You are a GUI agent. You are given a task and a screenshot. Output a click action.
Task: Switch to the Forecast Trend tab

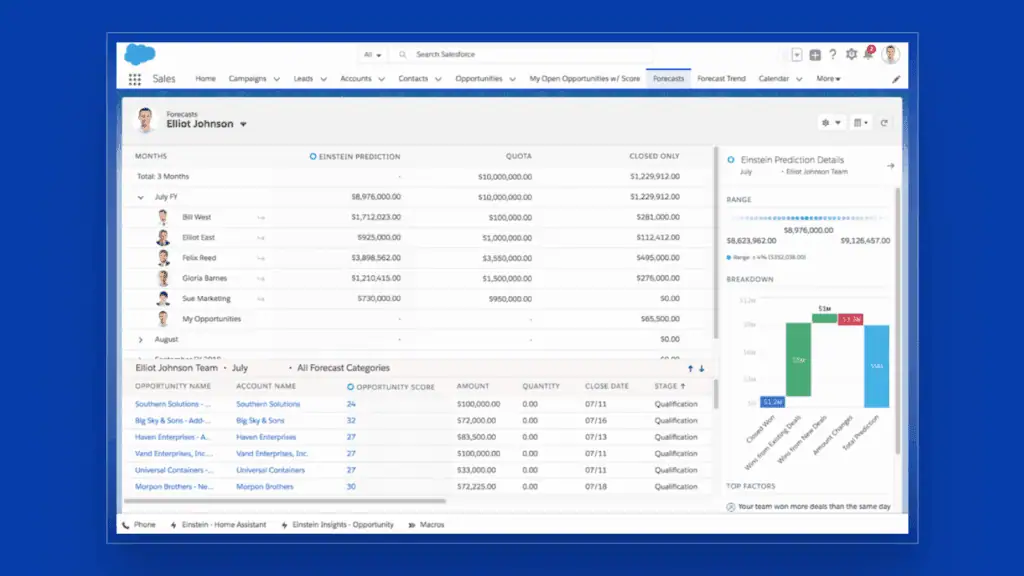(x=723, y=78)
